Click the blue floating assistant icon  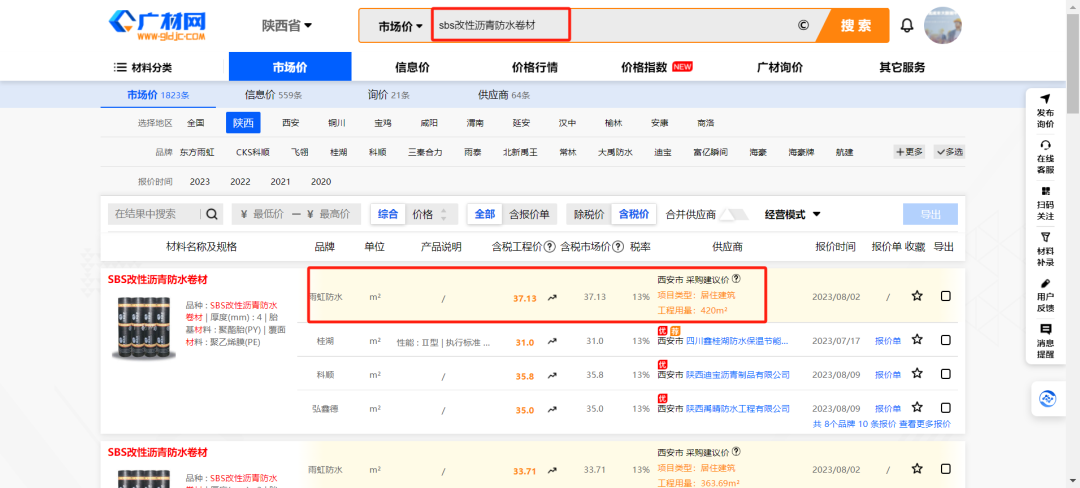[1048, 399]
